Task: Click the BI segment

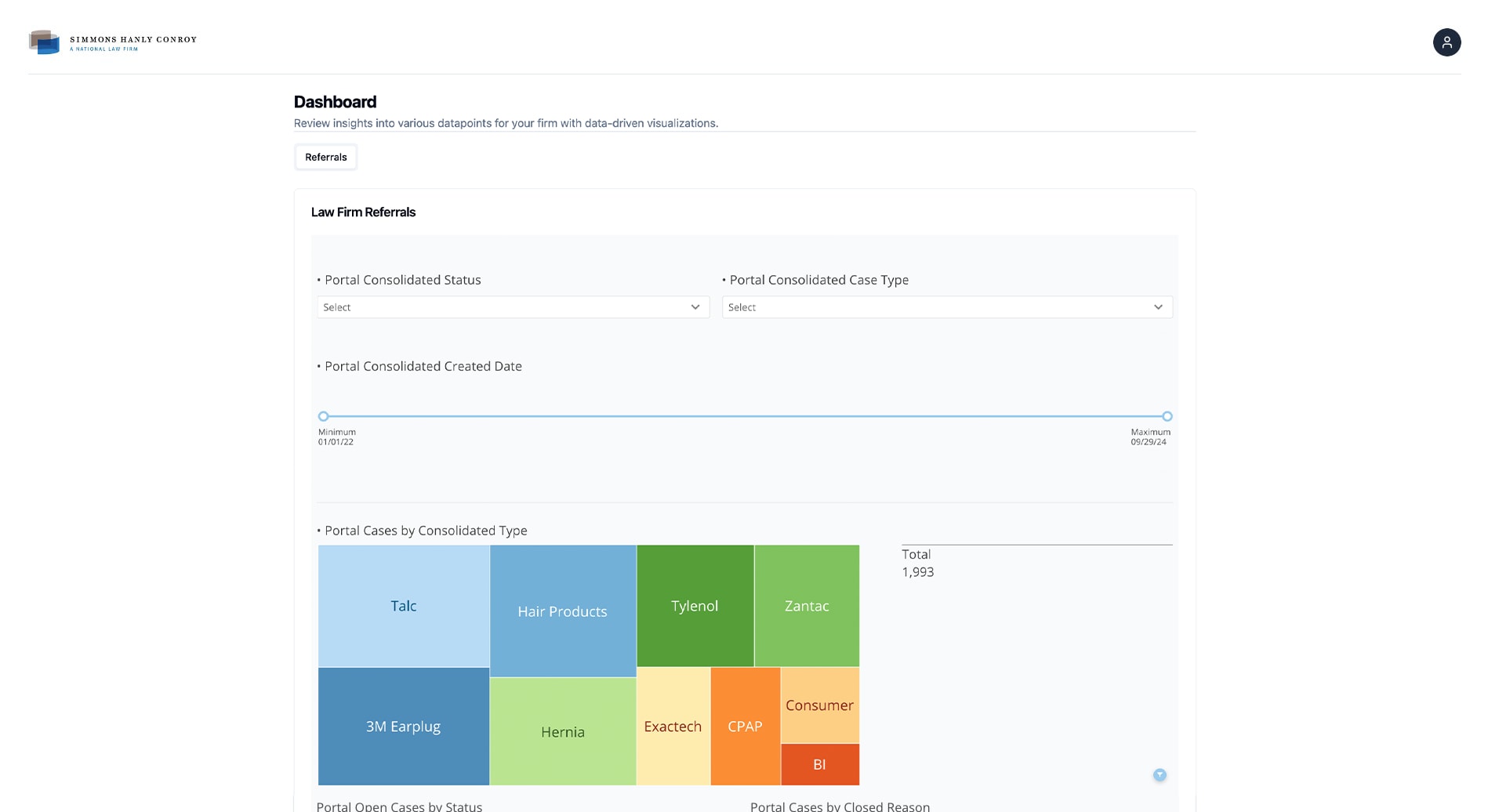Action: coord(820,764)
